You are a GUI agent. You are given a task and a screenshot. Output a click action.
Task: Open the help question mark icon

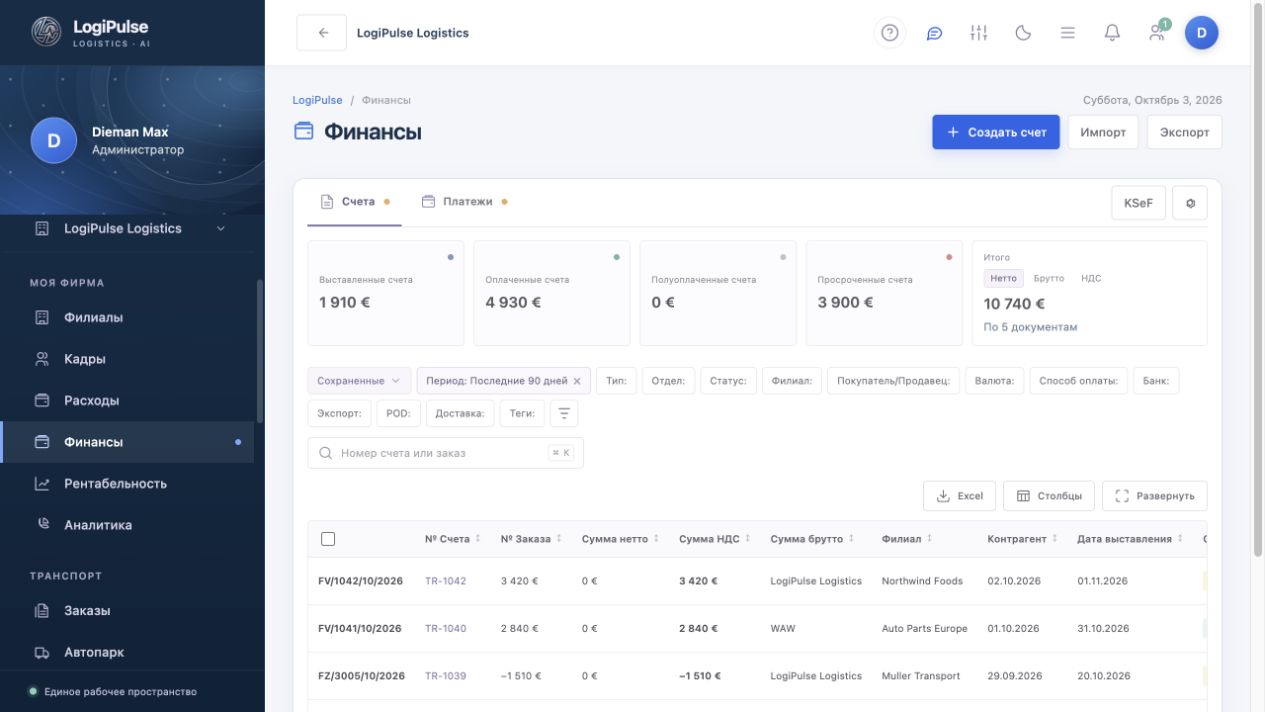click(889, 33)
